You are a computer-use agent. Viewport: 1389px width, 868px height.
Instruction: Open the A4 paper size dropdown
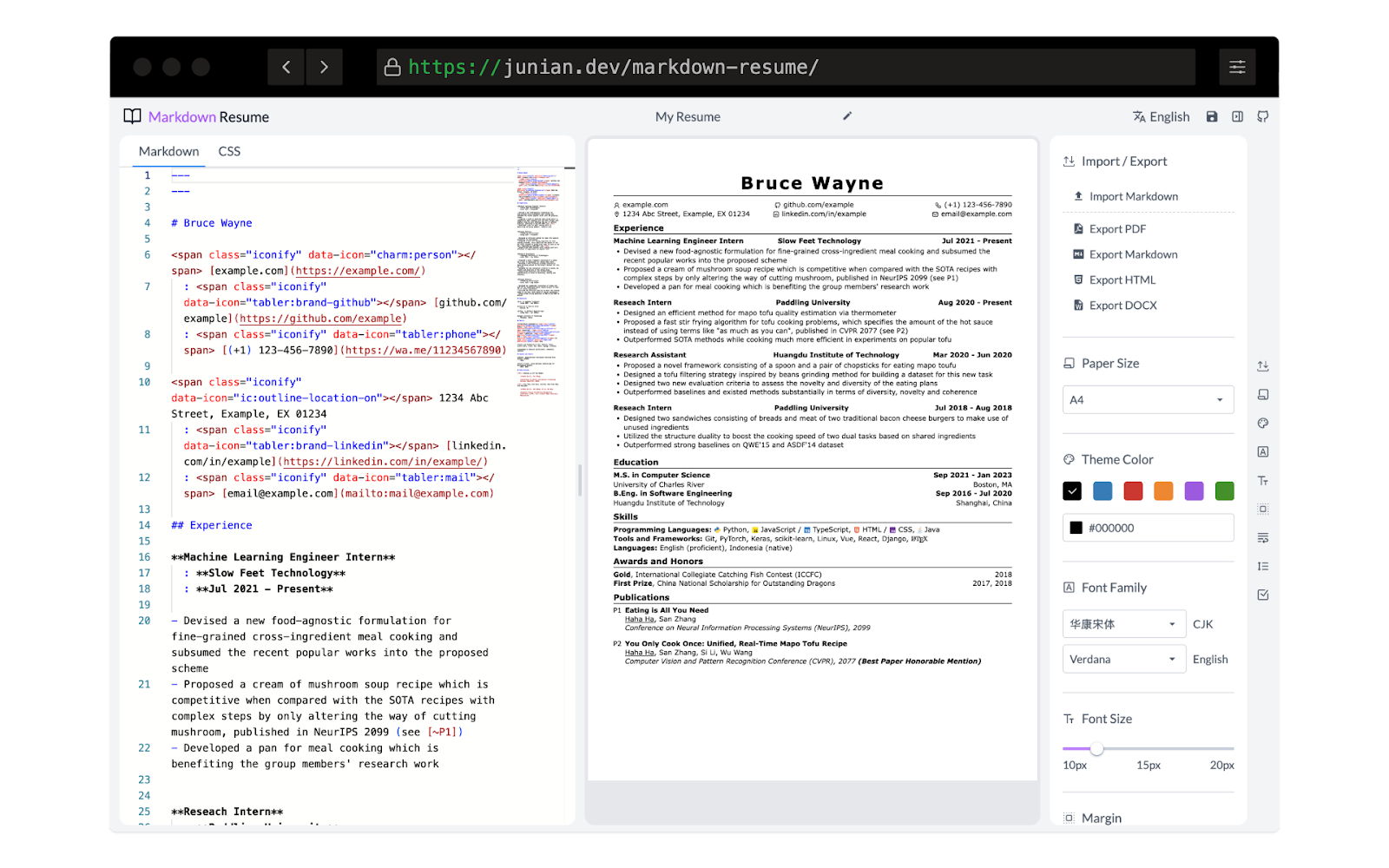[x=1148, y=400]
